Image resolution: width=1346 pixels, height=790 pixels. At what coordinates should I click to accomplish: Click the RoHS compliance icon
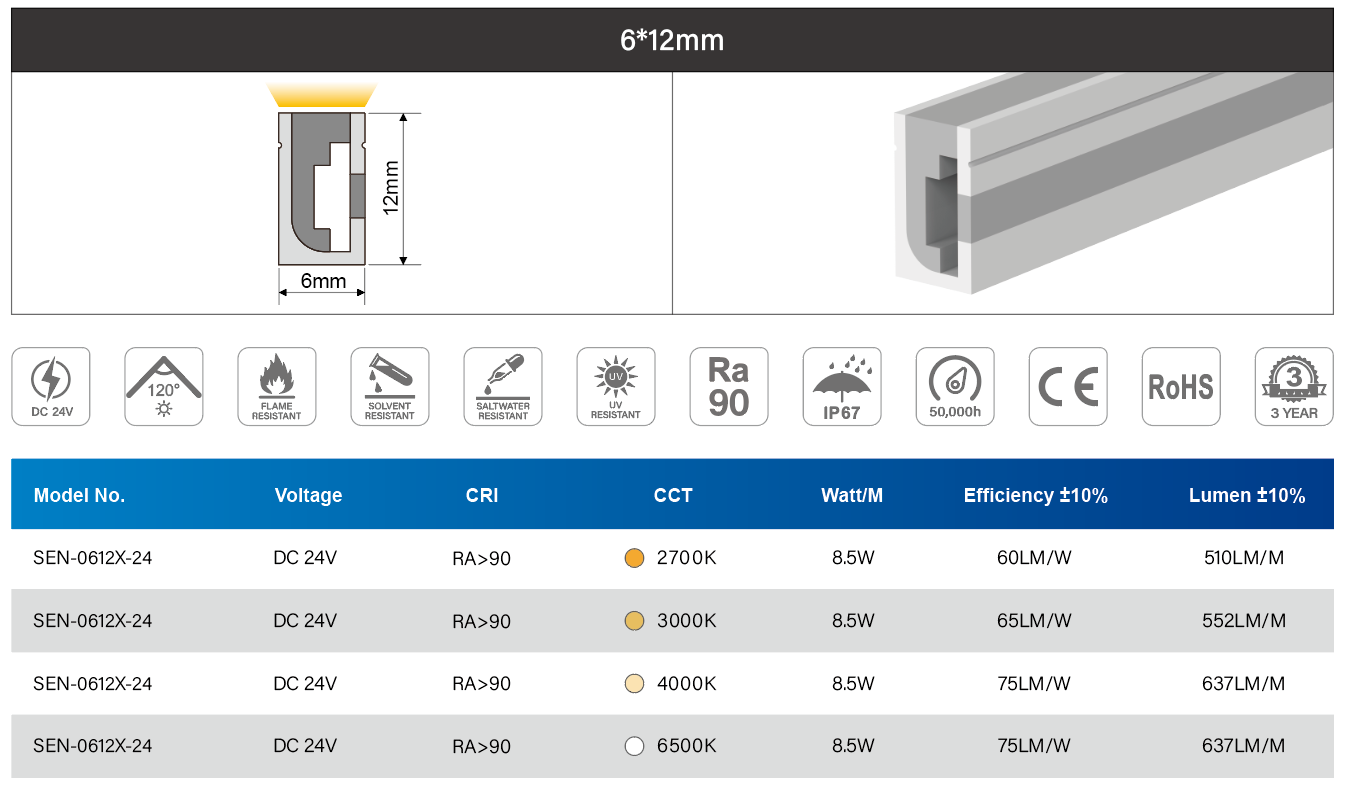coord(1181,386)
